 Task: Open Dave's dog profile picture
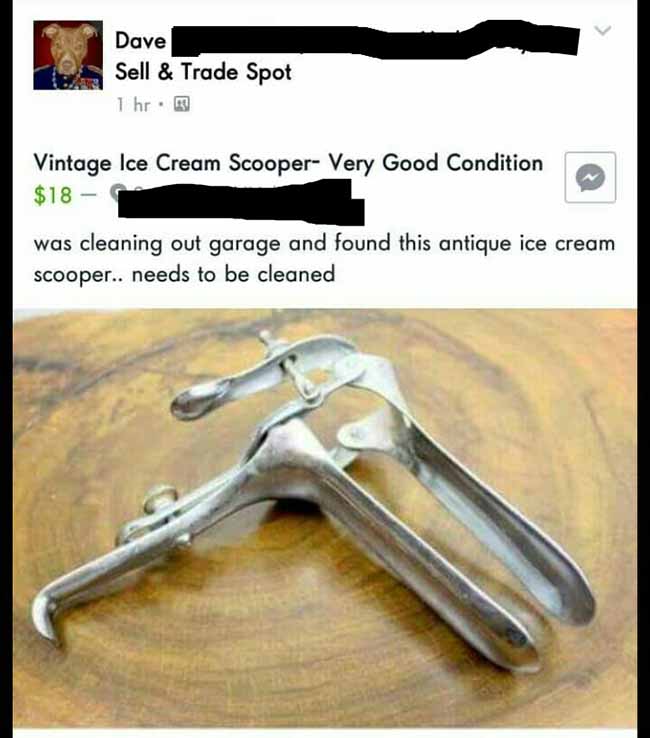(68, 55)
